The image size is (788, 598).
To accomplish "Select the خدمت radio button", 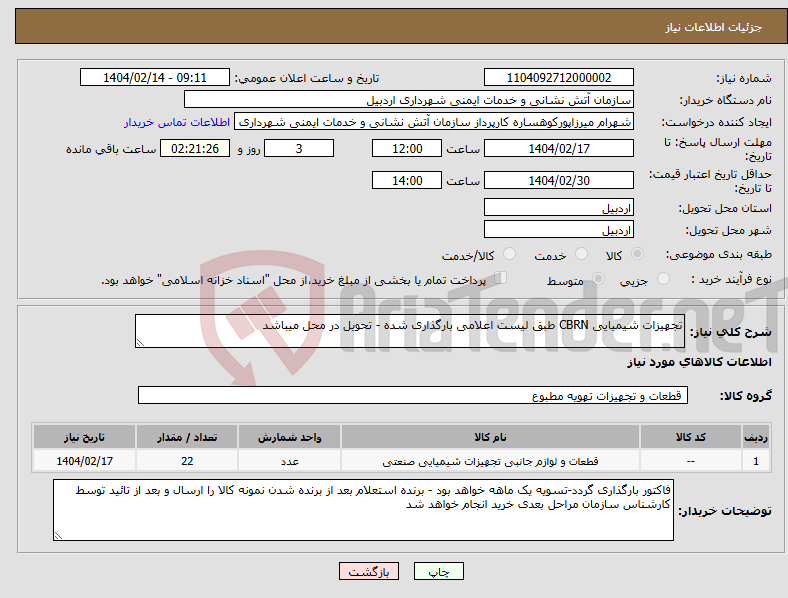I will click(581, 254).
